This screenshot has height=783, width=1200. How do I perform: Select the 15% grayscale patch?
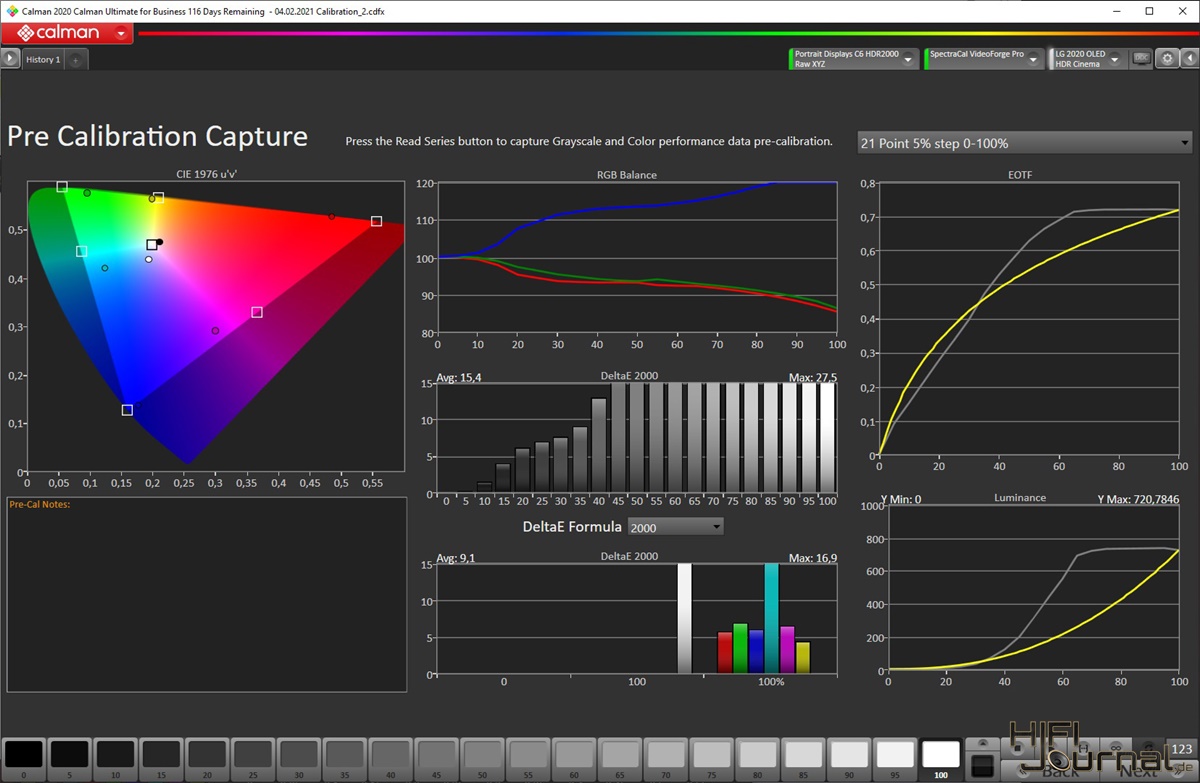tap(161, 759)
